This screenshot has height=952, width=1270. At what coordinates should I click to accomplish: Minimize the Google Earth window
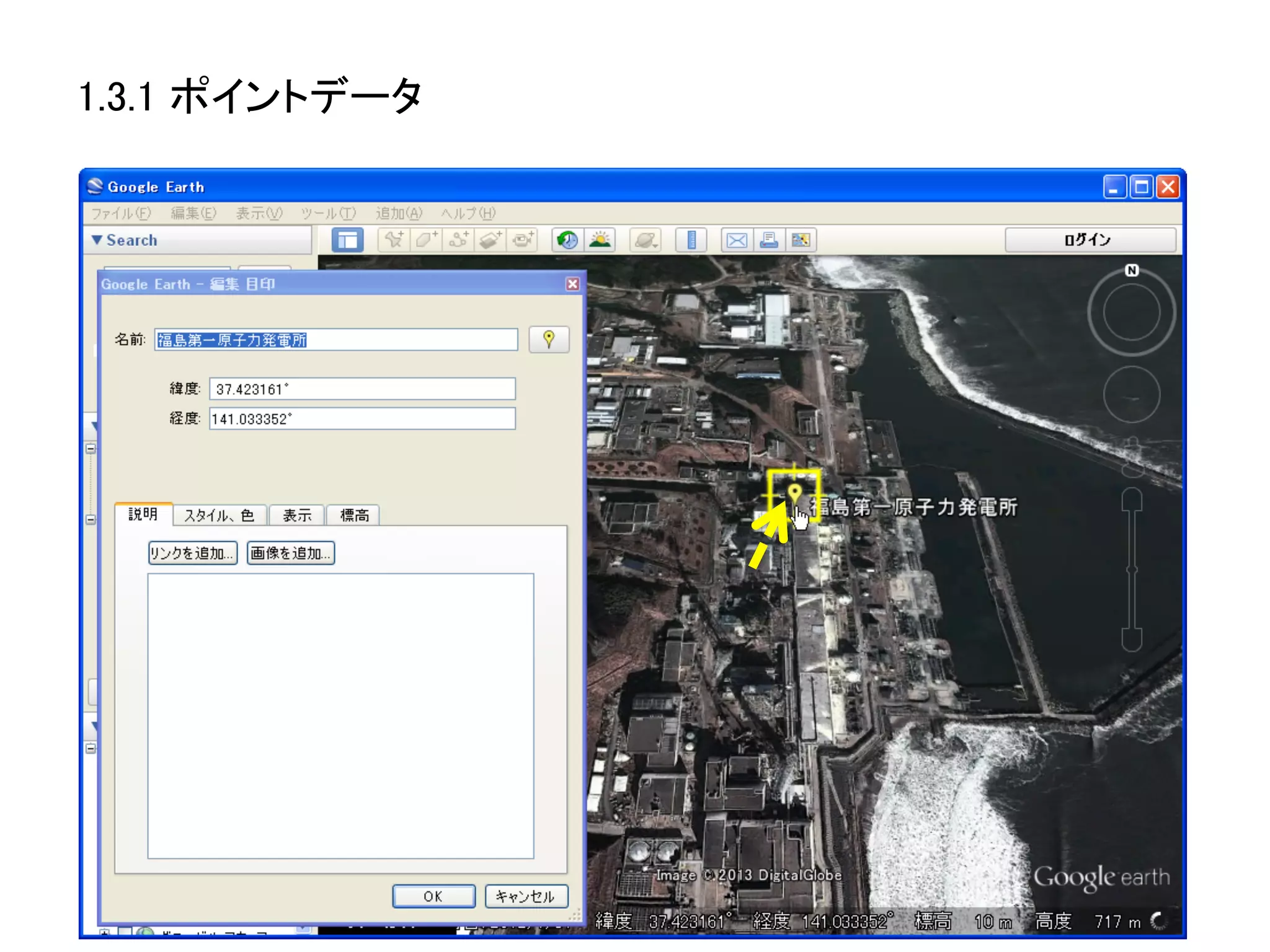click(x=1114, y=187)
